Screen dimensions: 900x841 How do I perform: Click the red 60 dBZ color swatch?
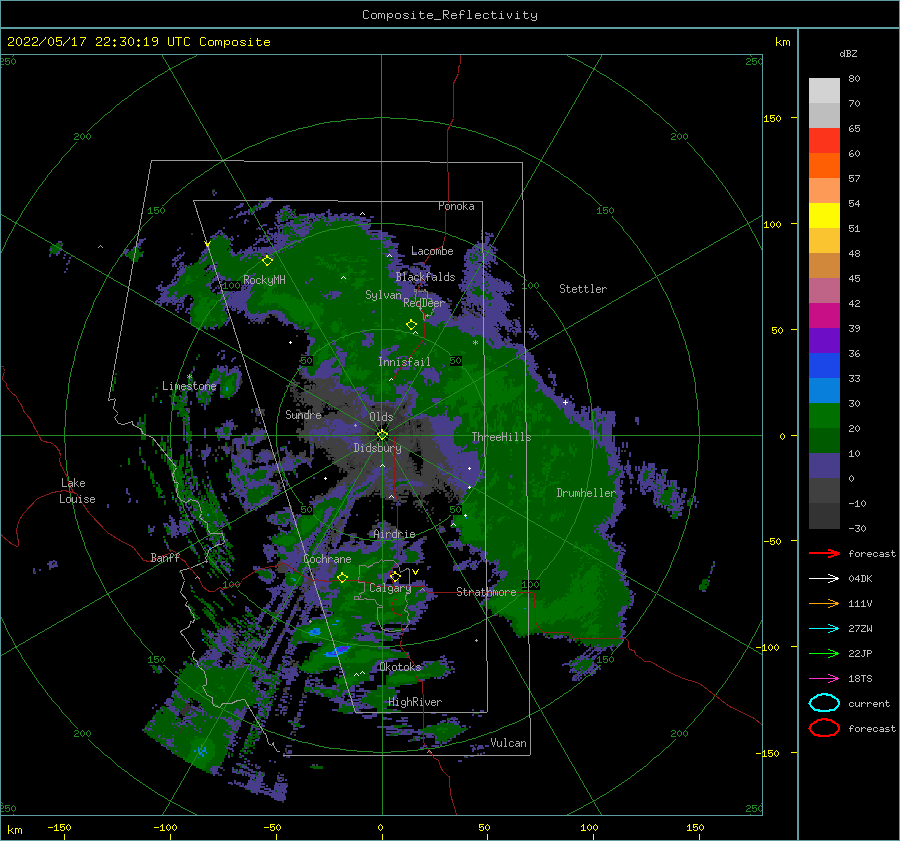tap(824, 141)
